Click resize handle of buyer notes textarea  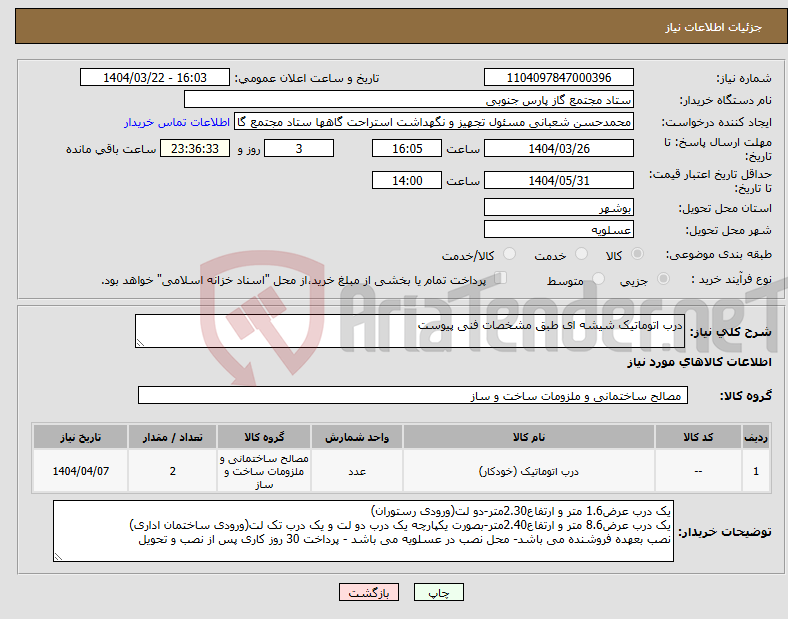(x=58, y=557)
